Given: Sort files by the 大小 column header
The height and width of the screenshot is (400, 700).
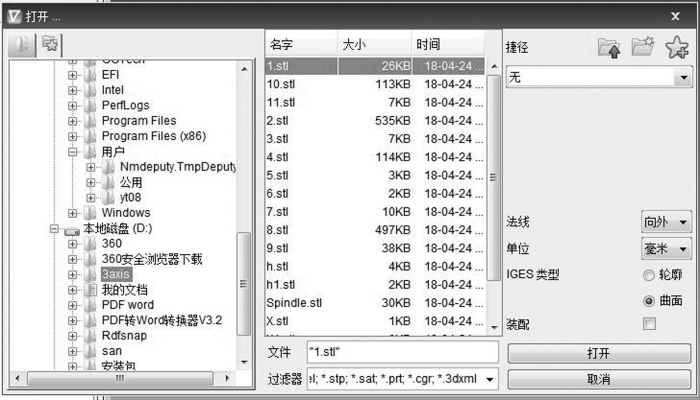Looking at the screenshot, I should (375, 44).
